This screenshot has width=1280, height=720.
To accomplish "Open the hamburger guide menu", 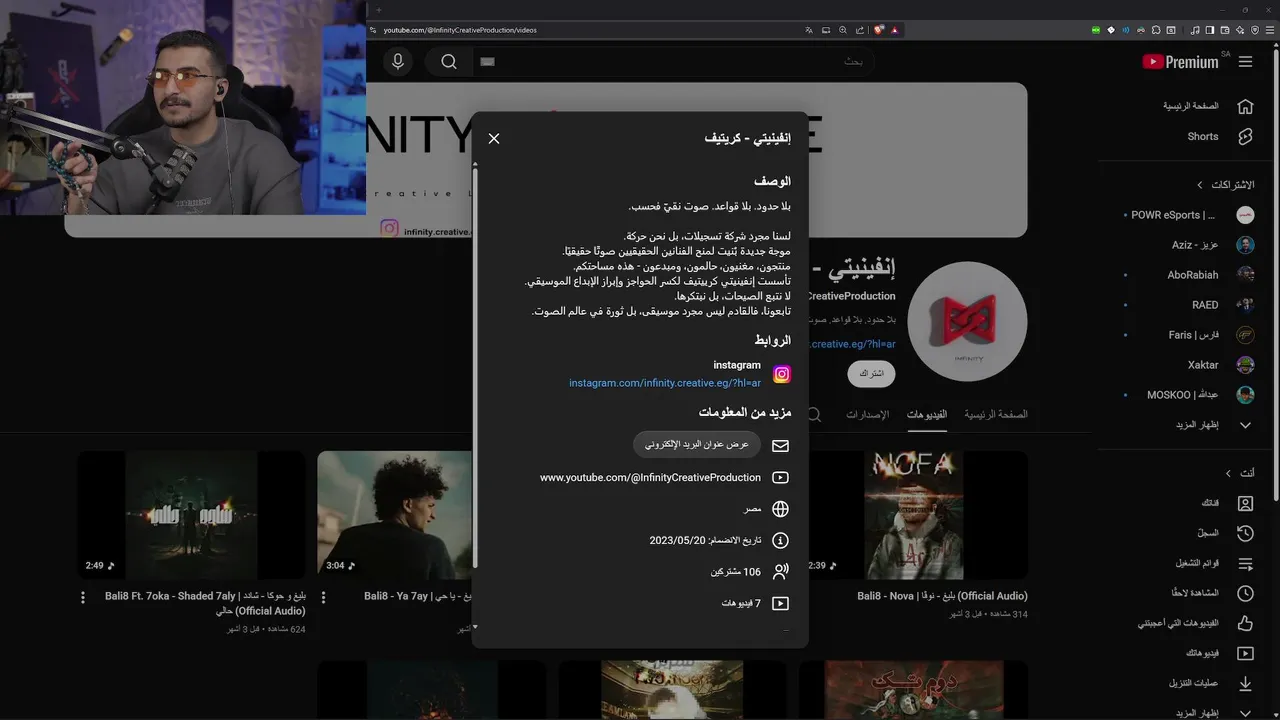I will (1245, 62).
